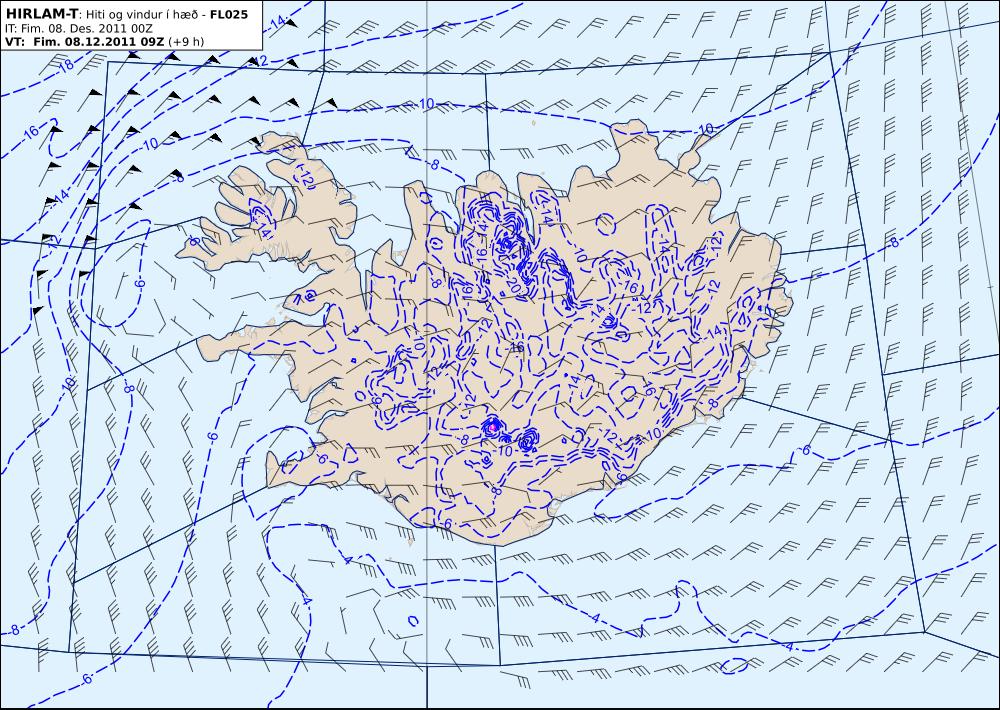Click the valid time 'Fim. 08.12.2011 09Z'

point(98,41)
